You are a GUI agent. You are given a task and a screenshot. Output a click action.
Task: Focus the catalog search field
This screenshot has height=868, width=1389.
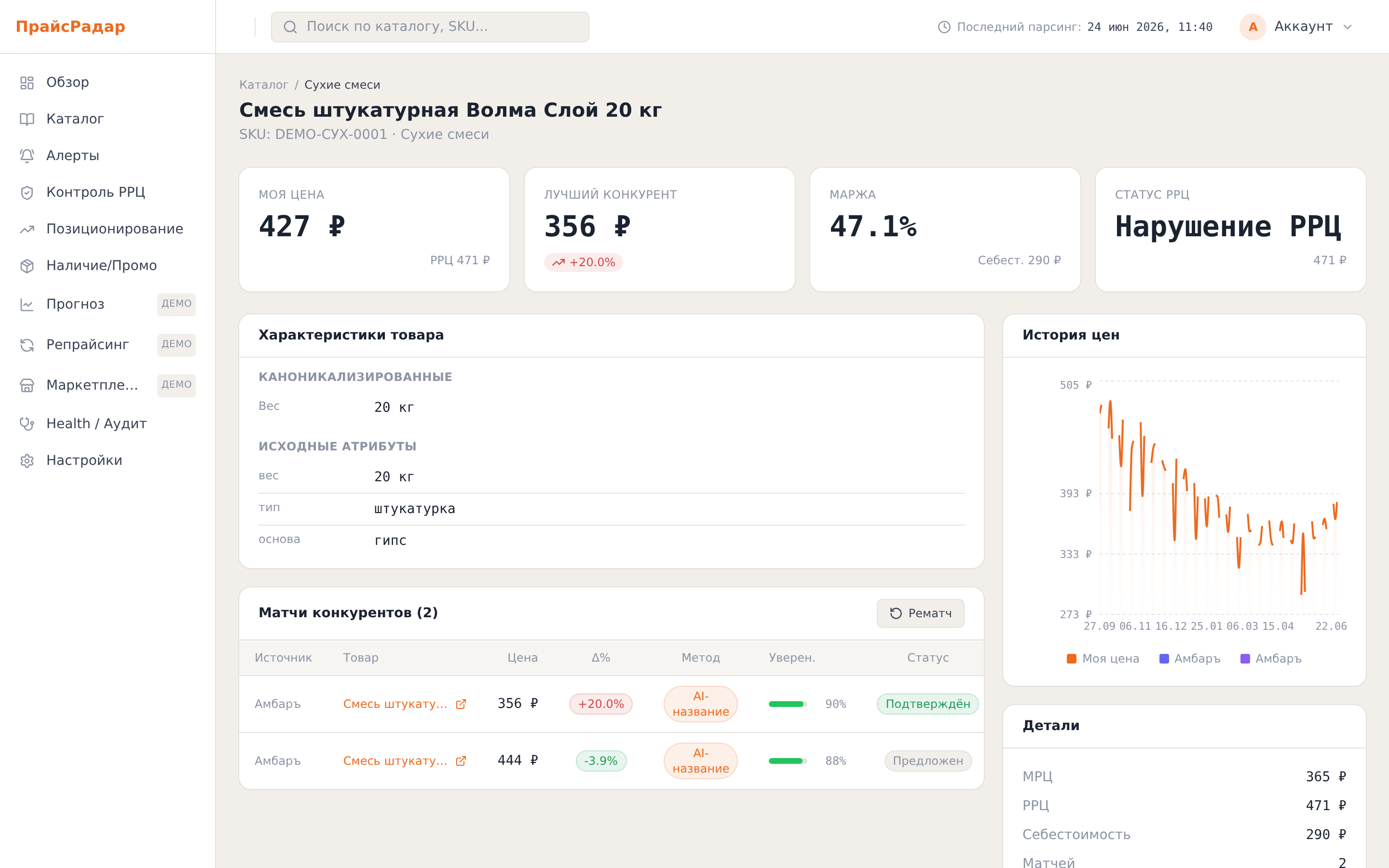pyautogui.click(x=430, y=27)
